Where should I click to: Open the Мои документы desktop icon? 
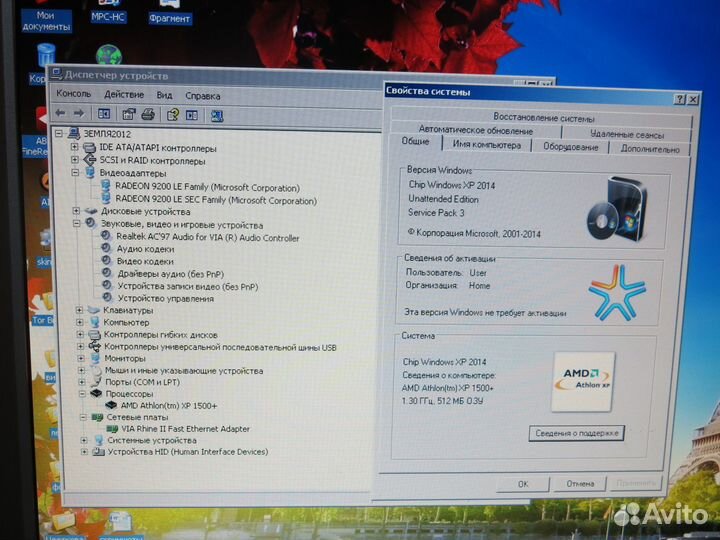coord(45,20)
